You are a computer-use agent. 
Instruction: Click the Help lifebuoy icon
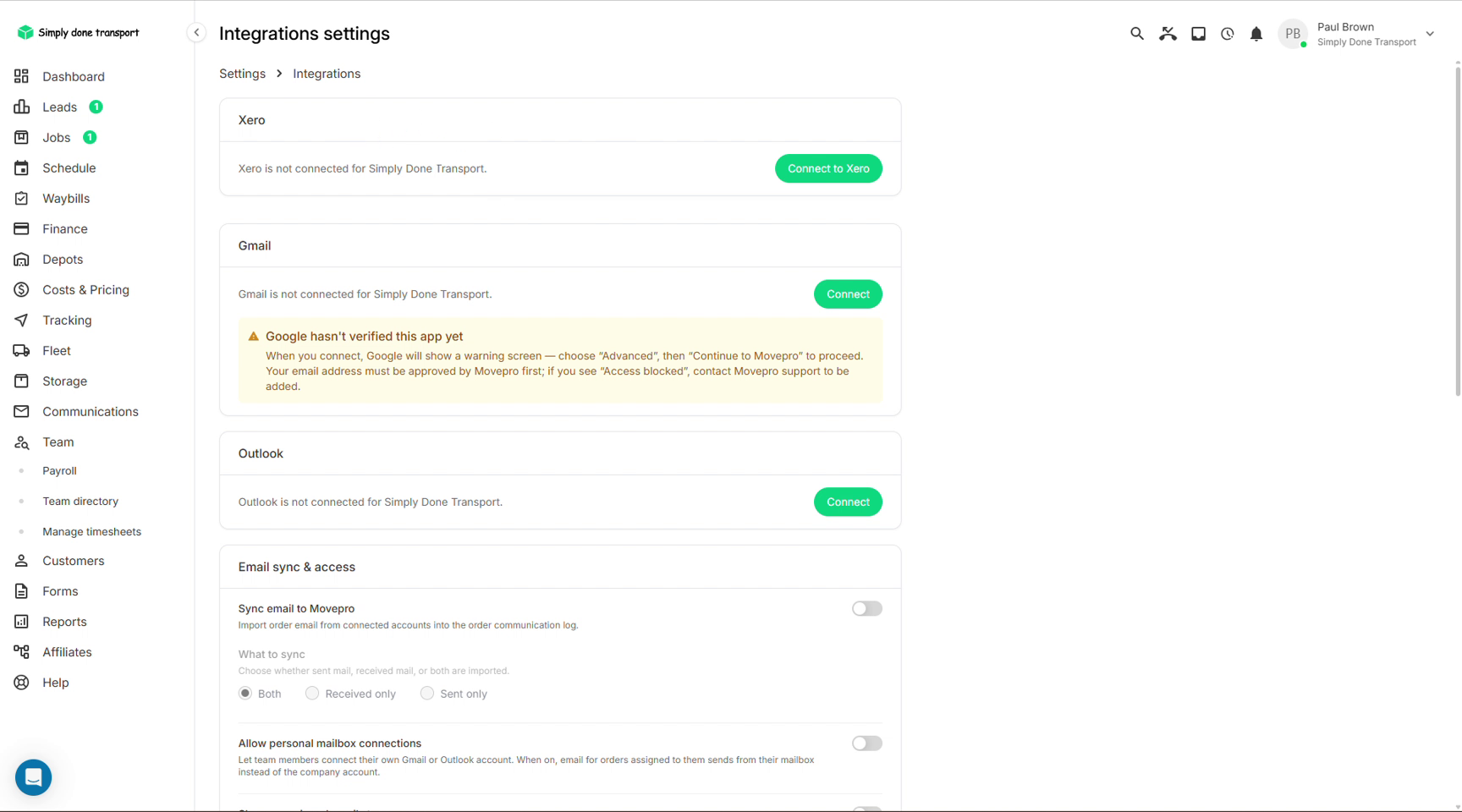click(21, 682)
